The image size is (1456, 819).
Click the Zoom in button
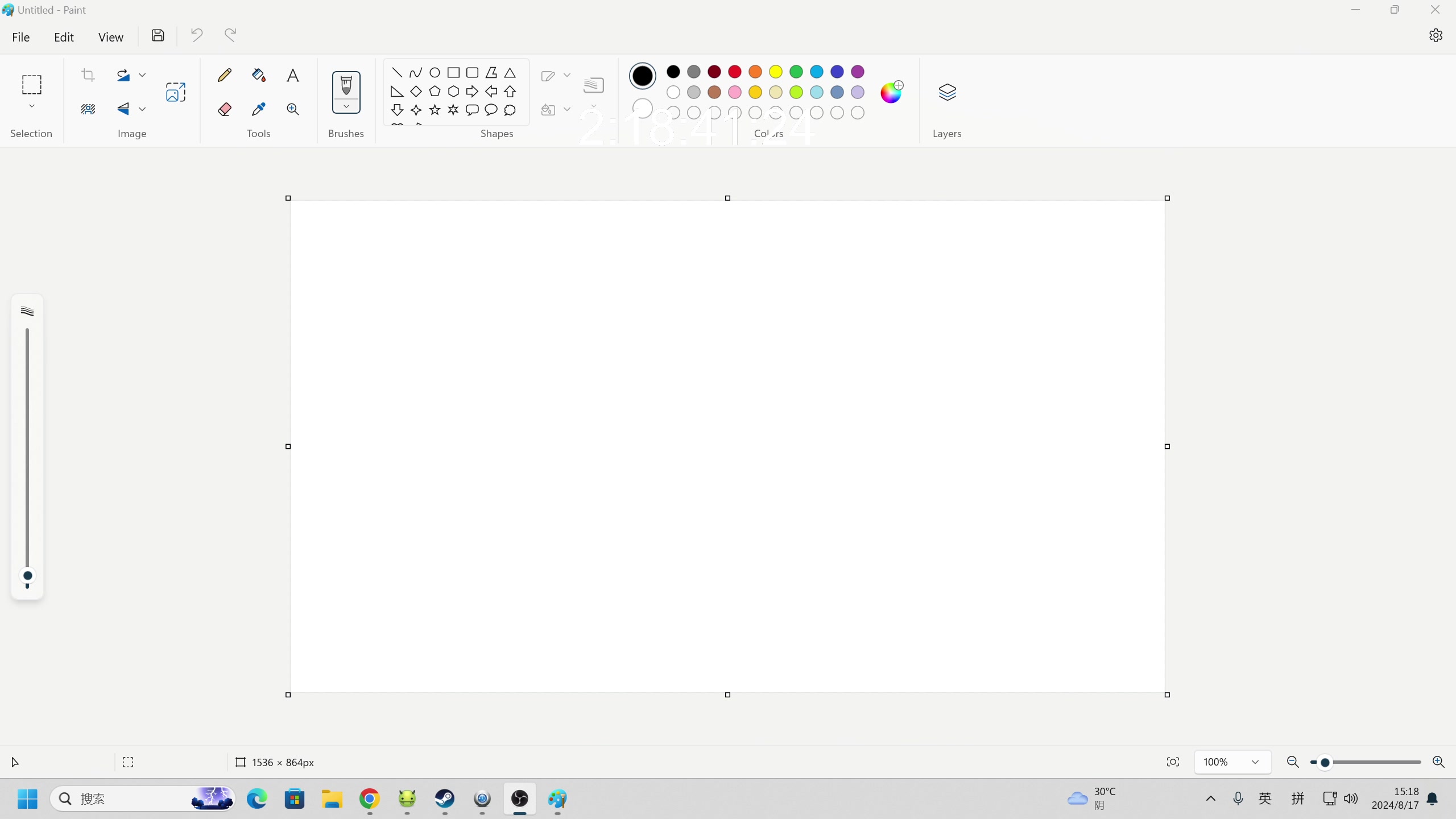(1438, 762)
